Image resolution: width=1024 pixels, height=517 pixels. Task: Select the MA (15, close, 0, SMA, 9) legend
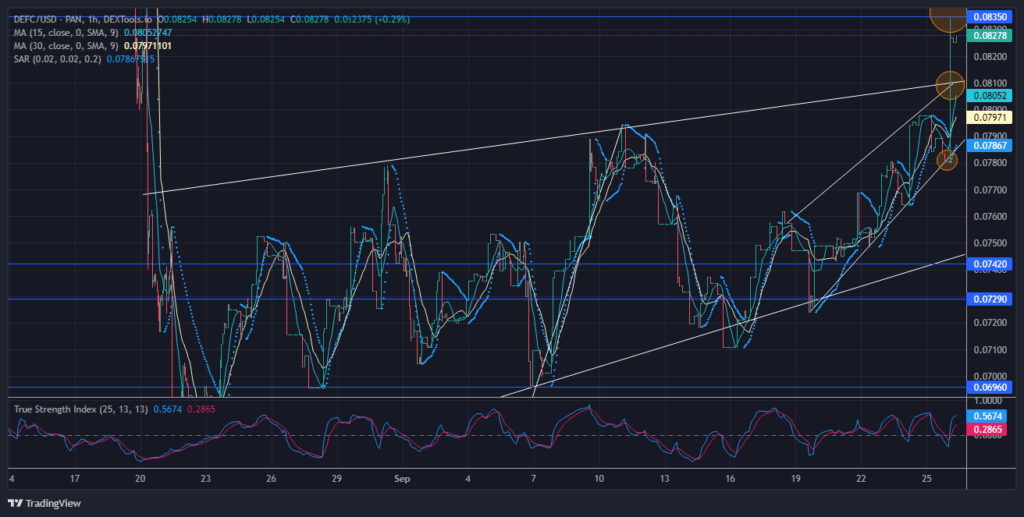pos(66,33)
